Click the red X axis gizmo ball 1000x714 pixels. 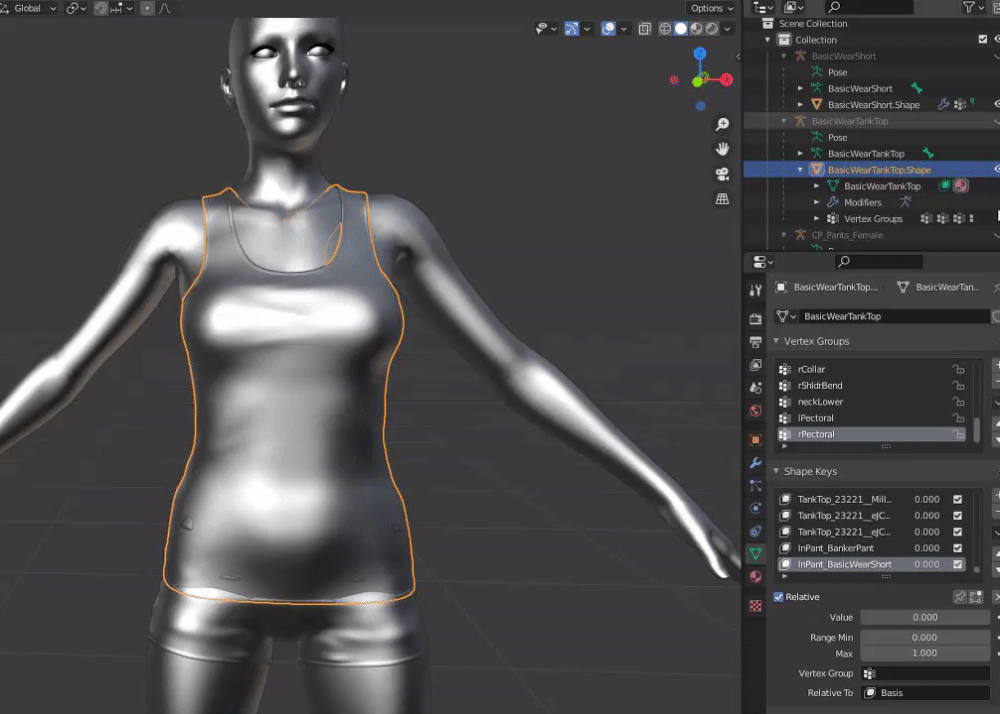click(726, 80)
